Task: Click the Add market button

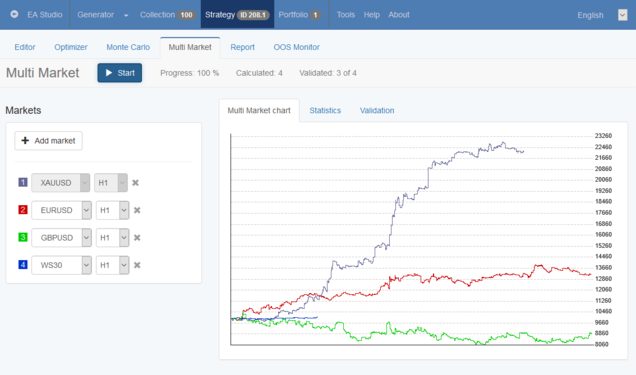Action: click(x=48, y=141)
